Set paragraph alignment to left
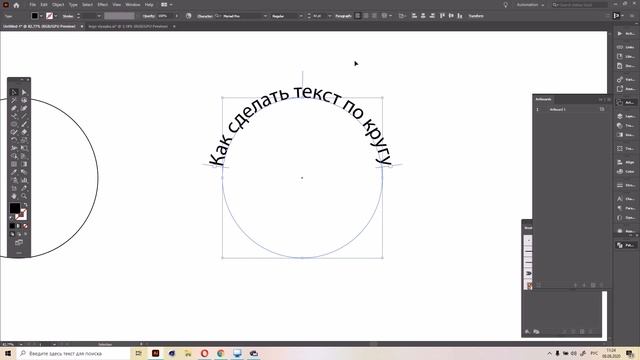The width and height of the screenshot is (640, 360). 358,16
